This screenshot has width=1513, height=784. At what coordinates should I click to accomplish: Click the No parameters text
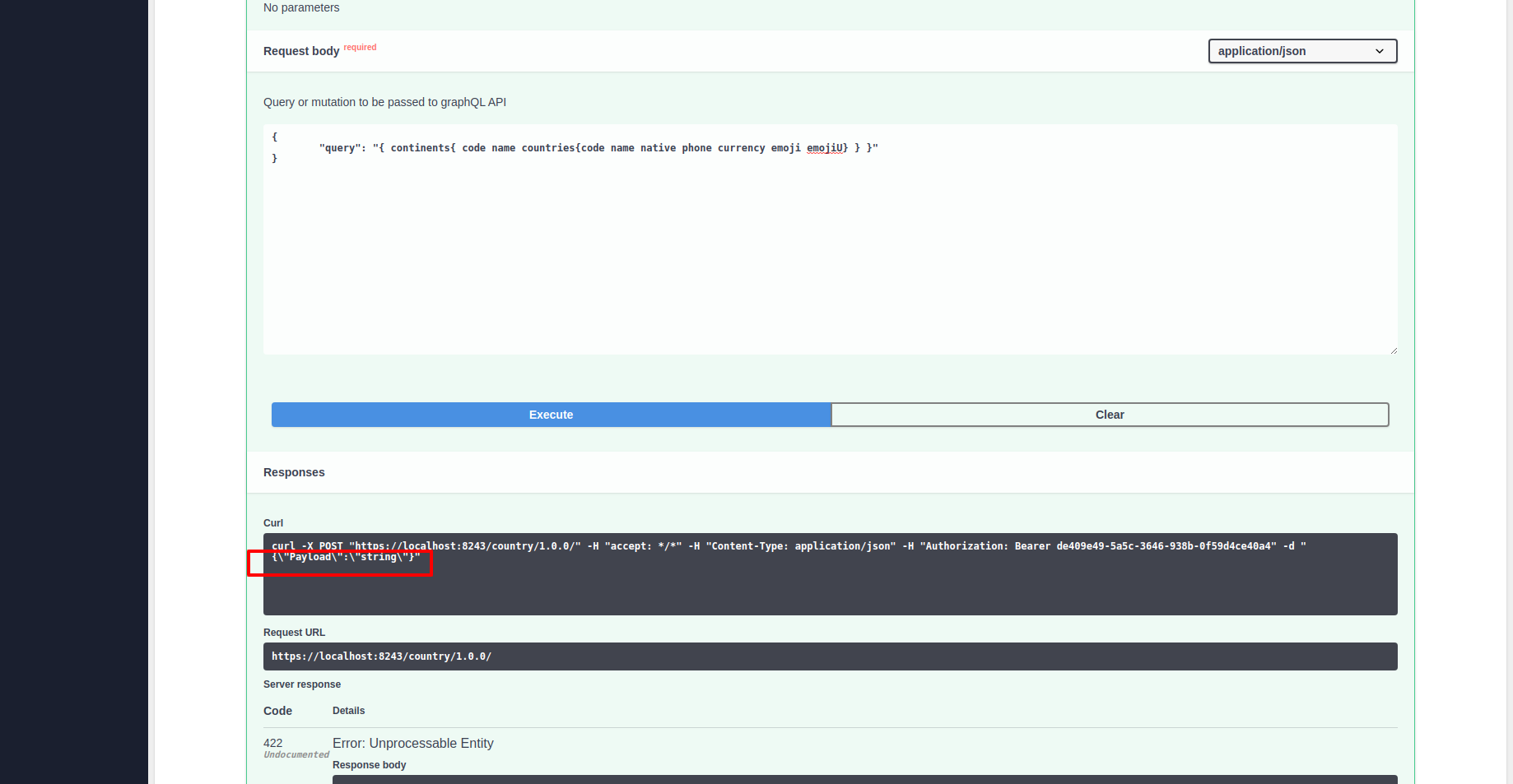coord(300,7)
